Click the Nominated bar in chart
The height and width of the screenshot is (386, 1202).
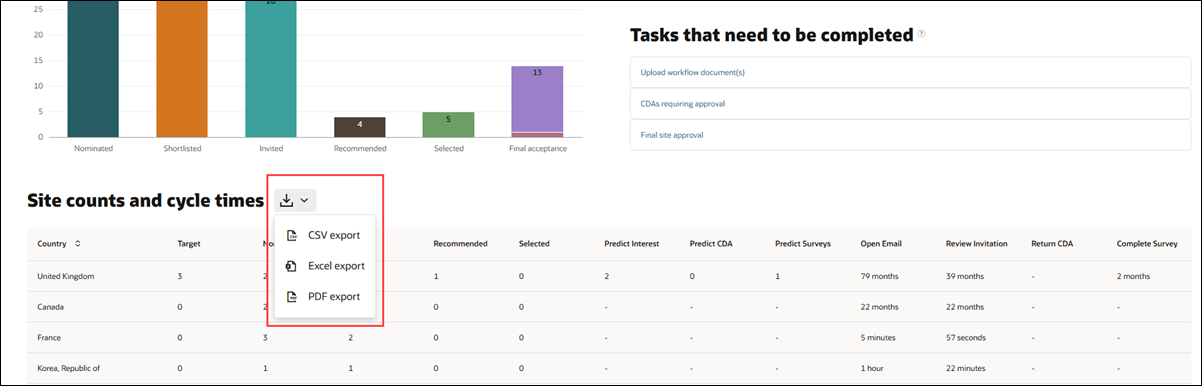coord(93,68)
